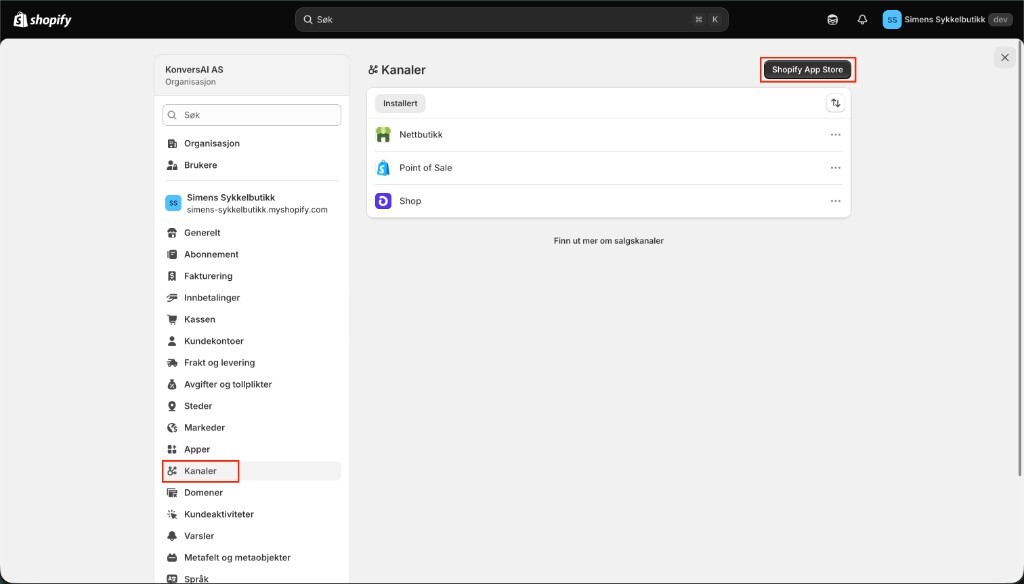The width and height of the screenshot is (1024, 584).
Task: Select Kanaler in the sidebar
Action: 251,471
